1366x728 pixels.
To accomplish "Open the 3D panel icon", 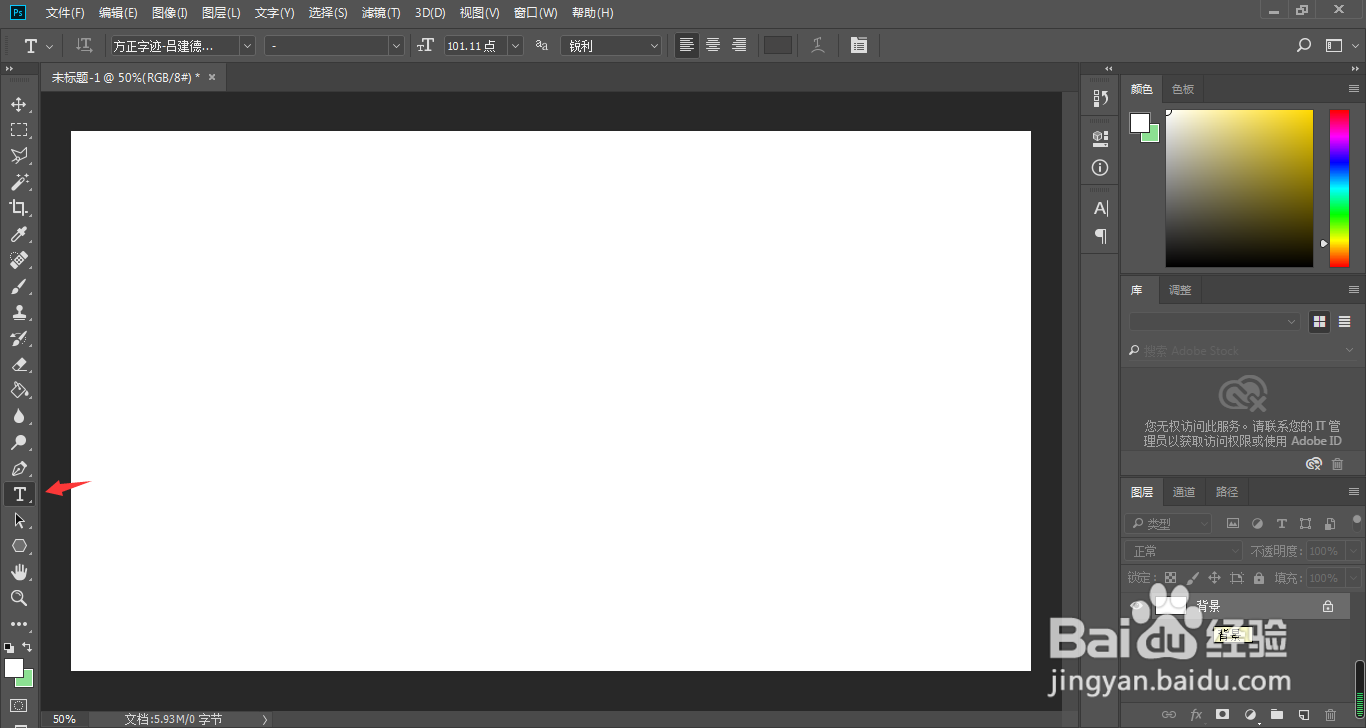I will point(1101,137).
